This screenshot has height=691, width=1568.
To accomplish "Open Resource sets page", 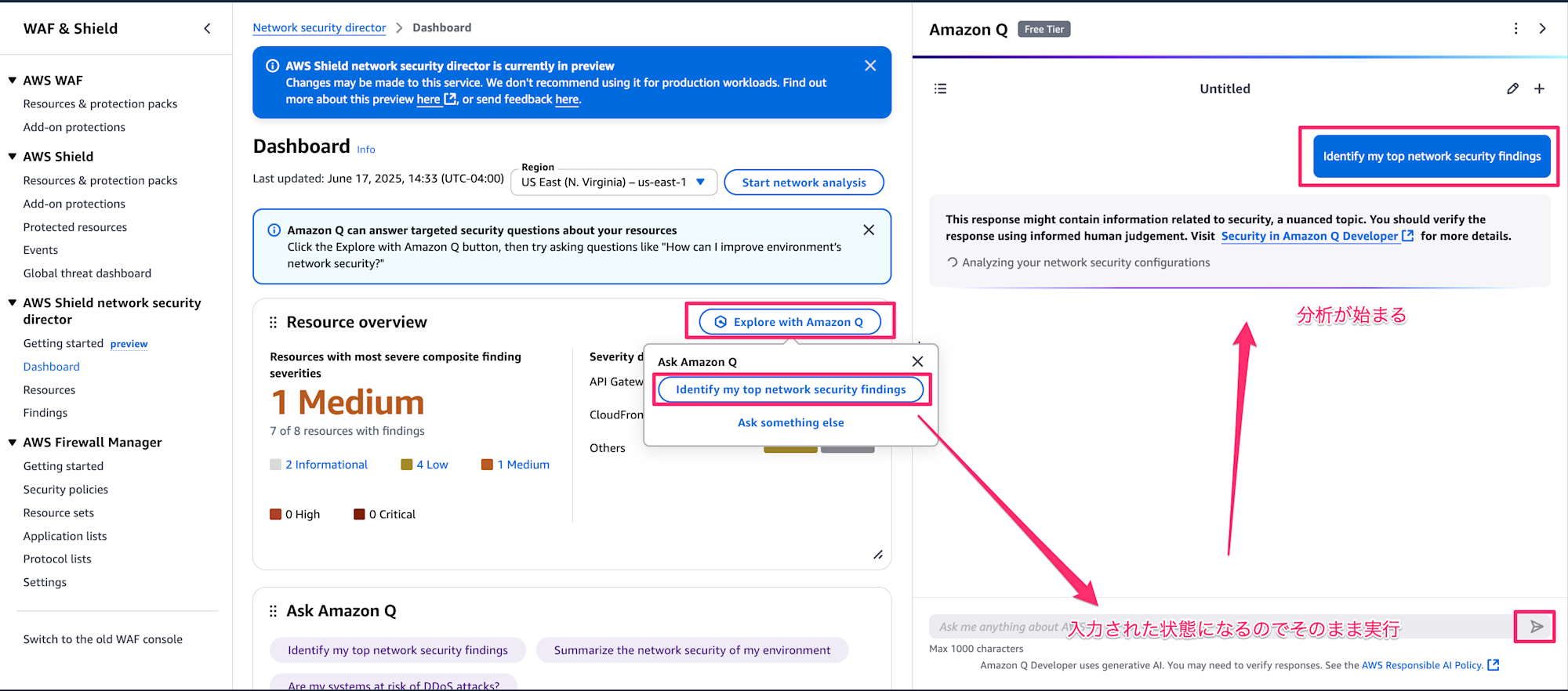I will coord(58,513).
